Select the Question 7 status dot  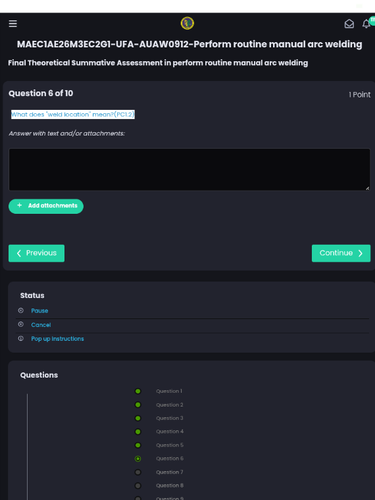[x=138, y=472]
